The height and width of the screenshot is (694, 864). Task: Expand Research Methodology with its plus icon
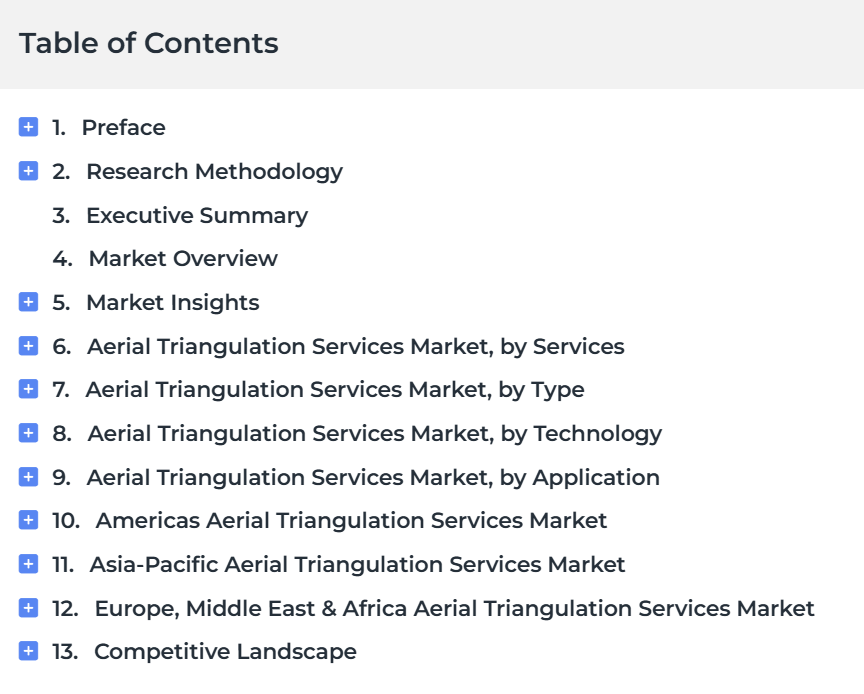(x=28, y=171)
